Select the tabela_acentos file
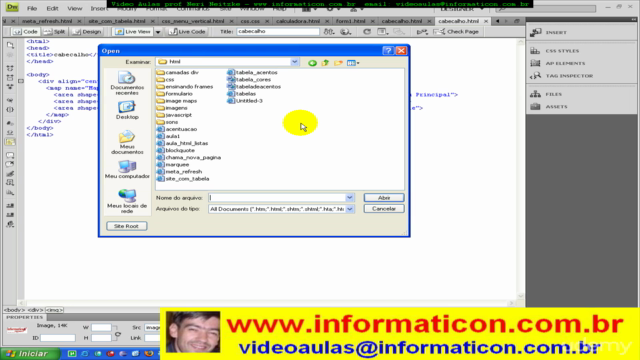The width and height of the screenshot is (640, 360). point(252,72)
